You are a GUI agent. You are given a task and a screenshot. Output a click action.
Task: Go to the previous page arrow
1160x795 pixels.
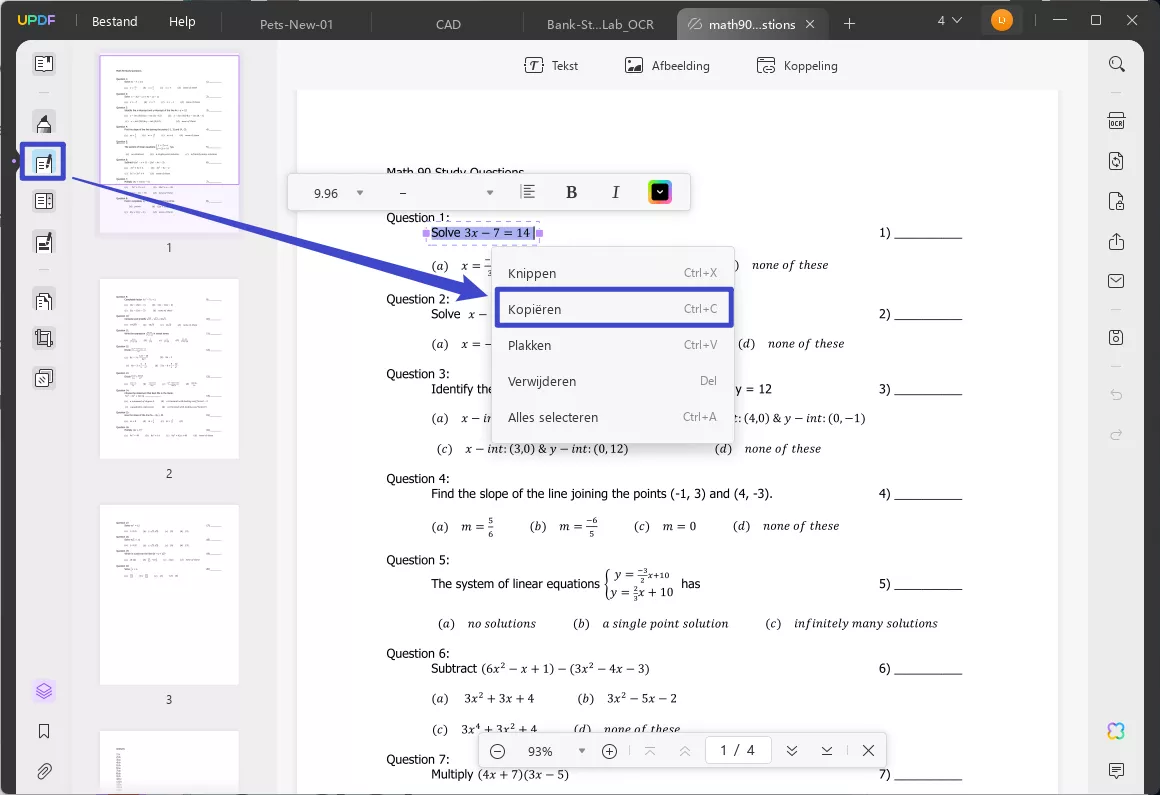coord(685,751)
